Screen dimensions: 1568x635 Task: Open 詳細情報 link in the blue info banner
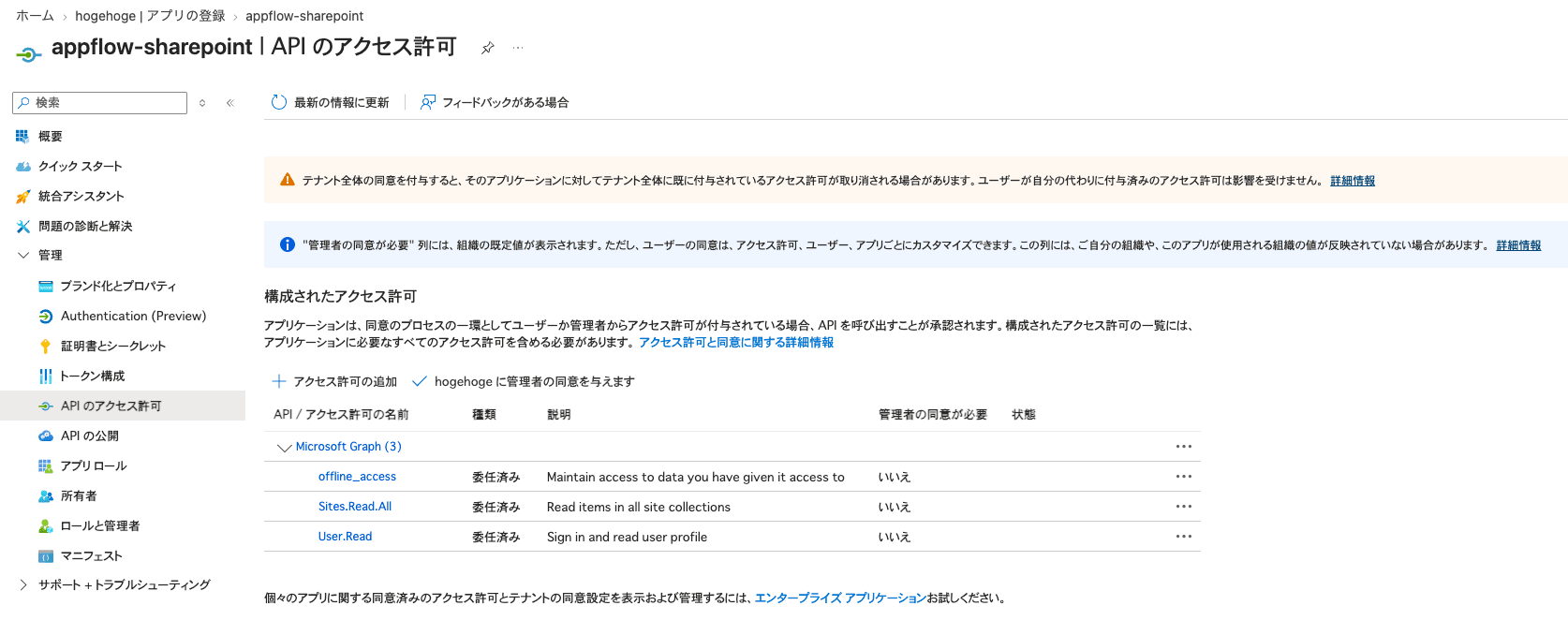click(1518, 245)
